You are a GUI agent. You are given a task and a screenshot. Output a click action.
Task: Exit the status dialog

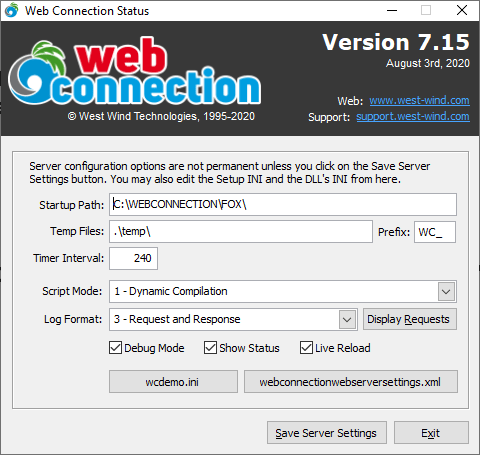point(431,433)
